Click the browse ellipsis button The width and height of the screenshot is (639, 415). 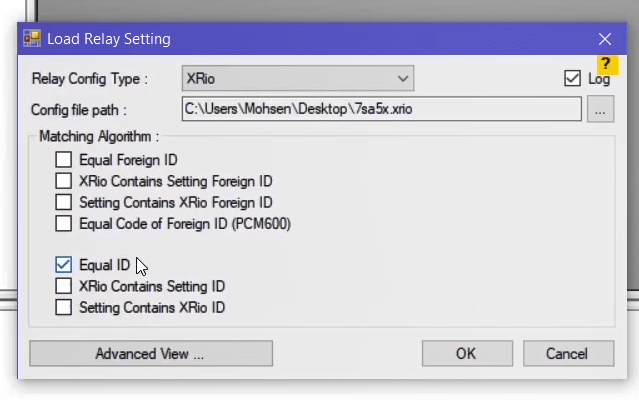point(600,110)
